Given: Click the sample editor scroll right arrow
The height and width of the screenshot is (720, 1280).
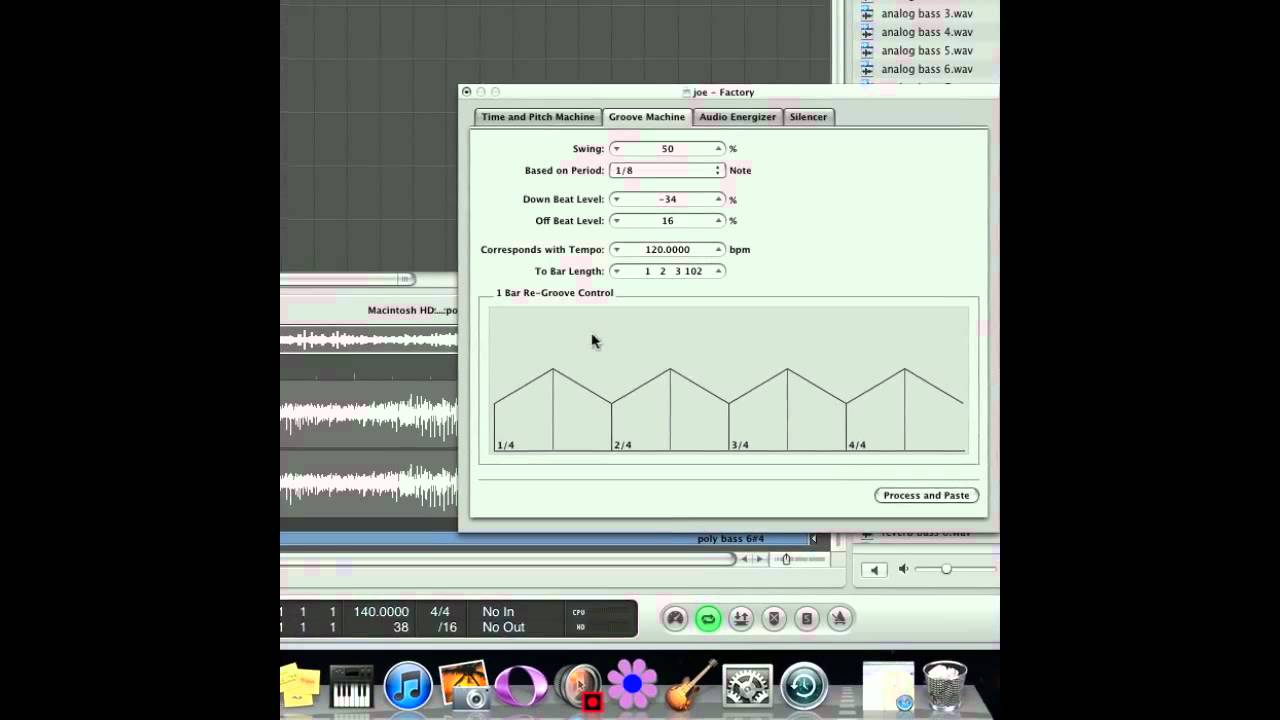Looking at the screenshot, I should click(x=759, y=559).
